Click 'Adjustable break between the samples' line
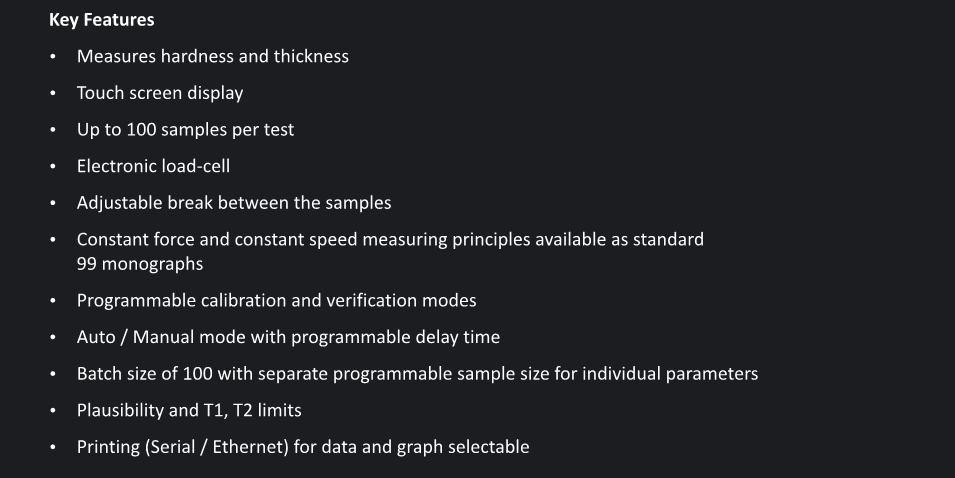 tap(233, 203)
